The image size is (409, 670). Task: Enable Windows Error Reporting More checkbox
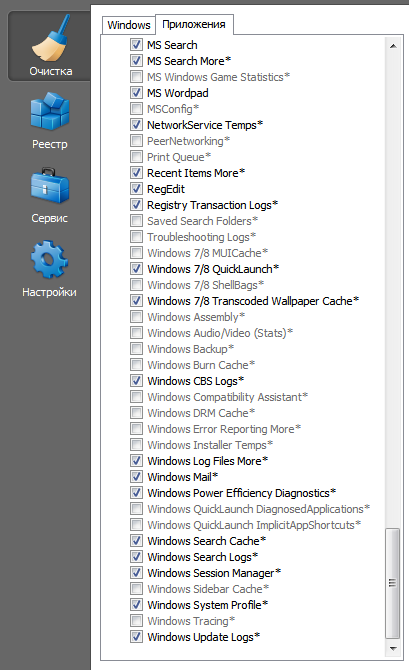(x=136, y=429)
